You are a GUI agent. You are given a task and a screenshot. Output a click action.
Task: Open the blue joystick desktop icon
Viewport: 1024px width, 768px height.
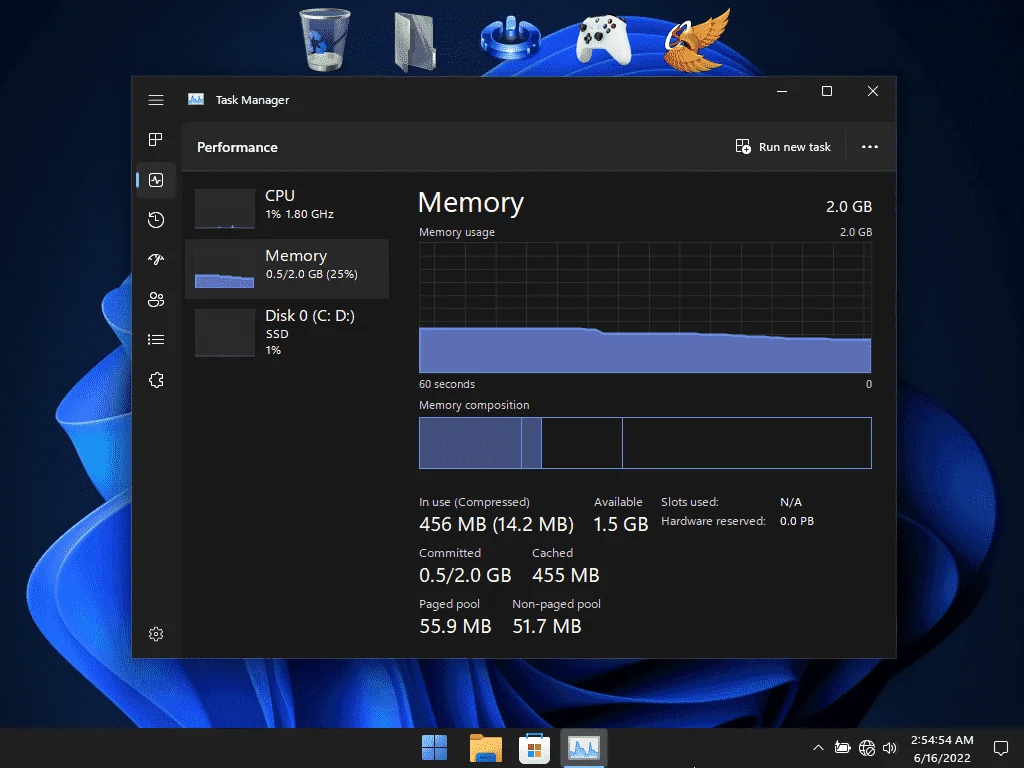point(510,37)
